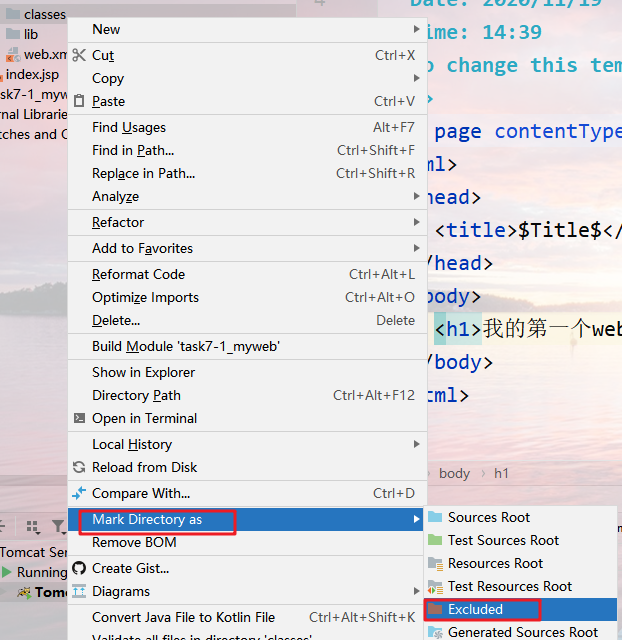Click the Paste clipboard icon
Image resolution: width=622 pixels, height=640 pixels.
[79, 101]
